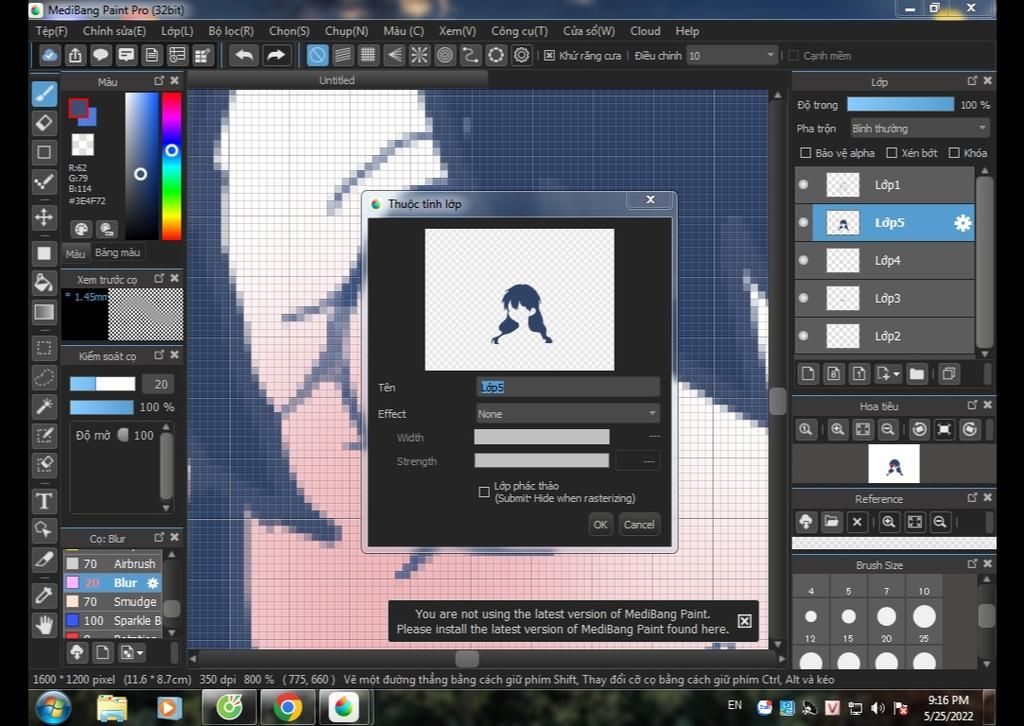The height and width of the screenshot is (726, 1024).
Task: Open the Công cụ(T) menu
Action: pos(520,31)
